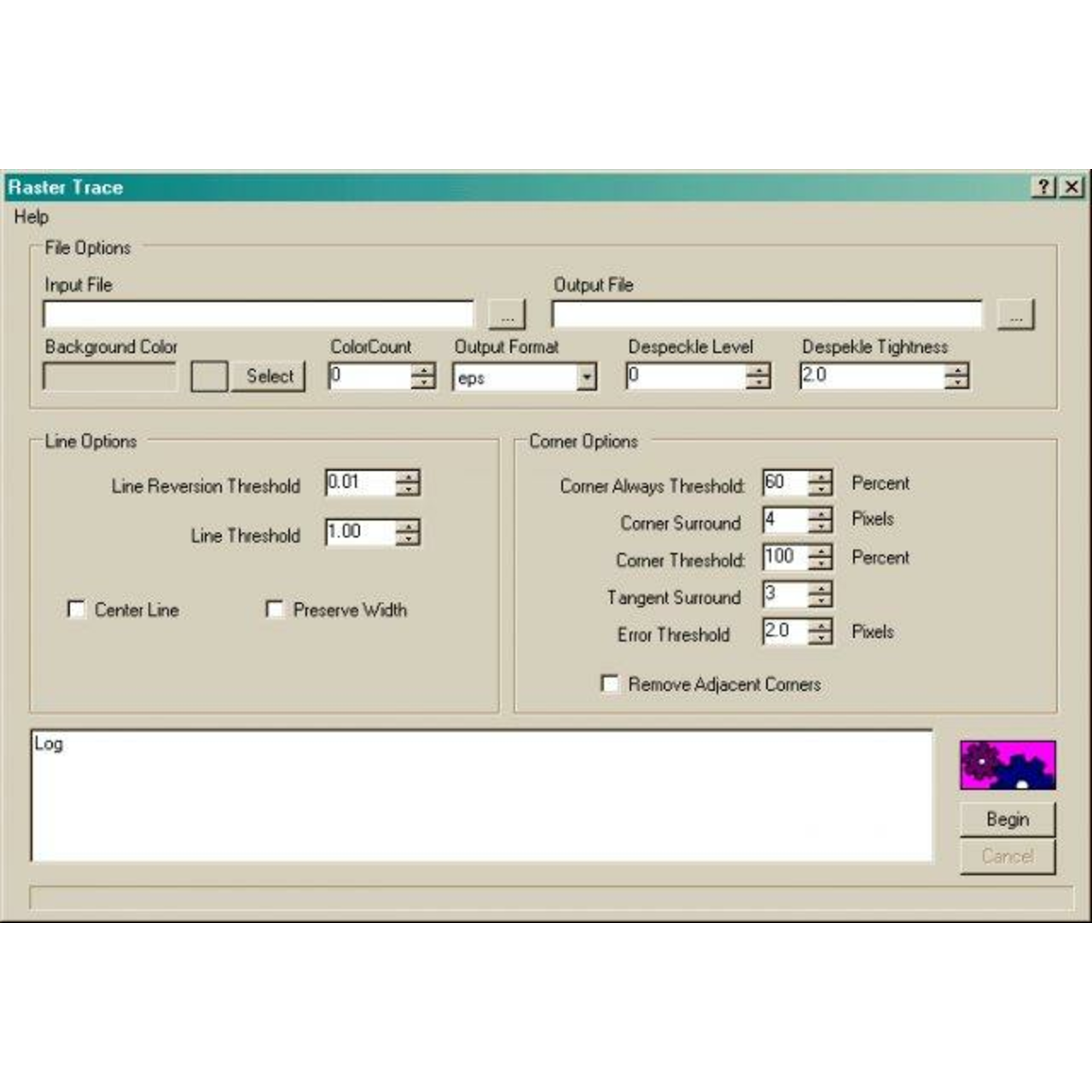Click Select to choose the background color

pos(269,376)
